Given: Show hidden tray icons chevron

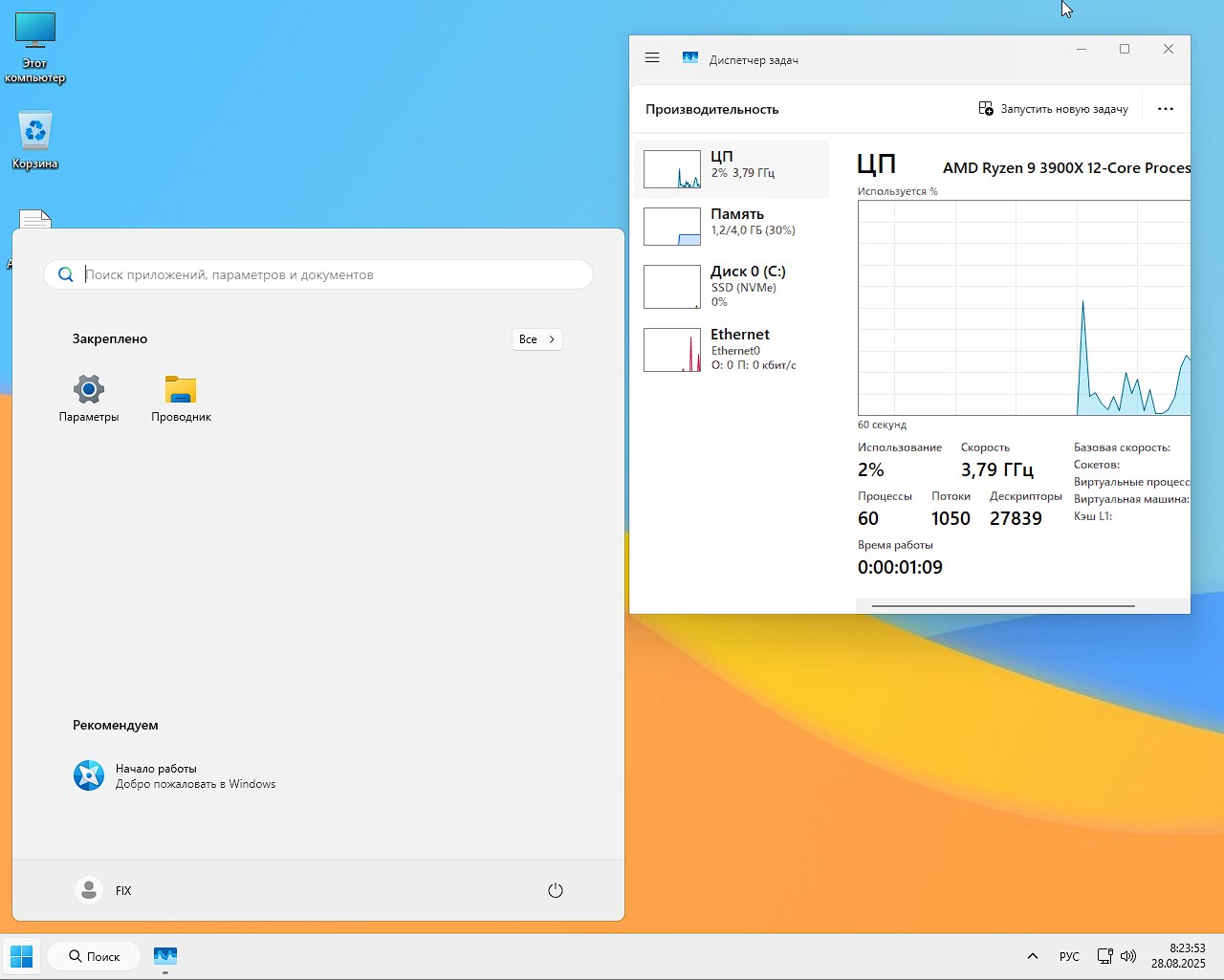Looking at the screenshot, I should tap(1033, 956).
